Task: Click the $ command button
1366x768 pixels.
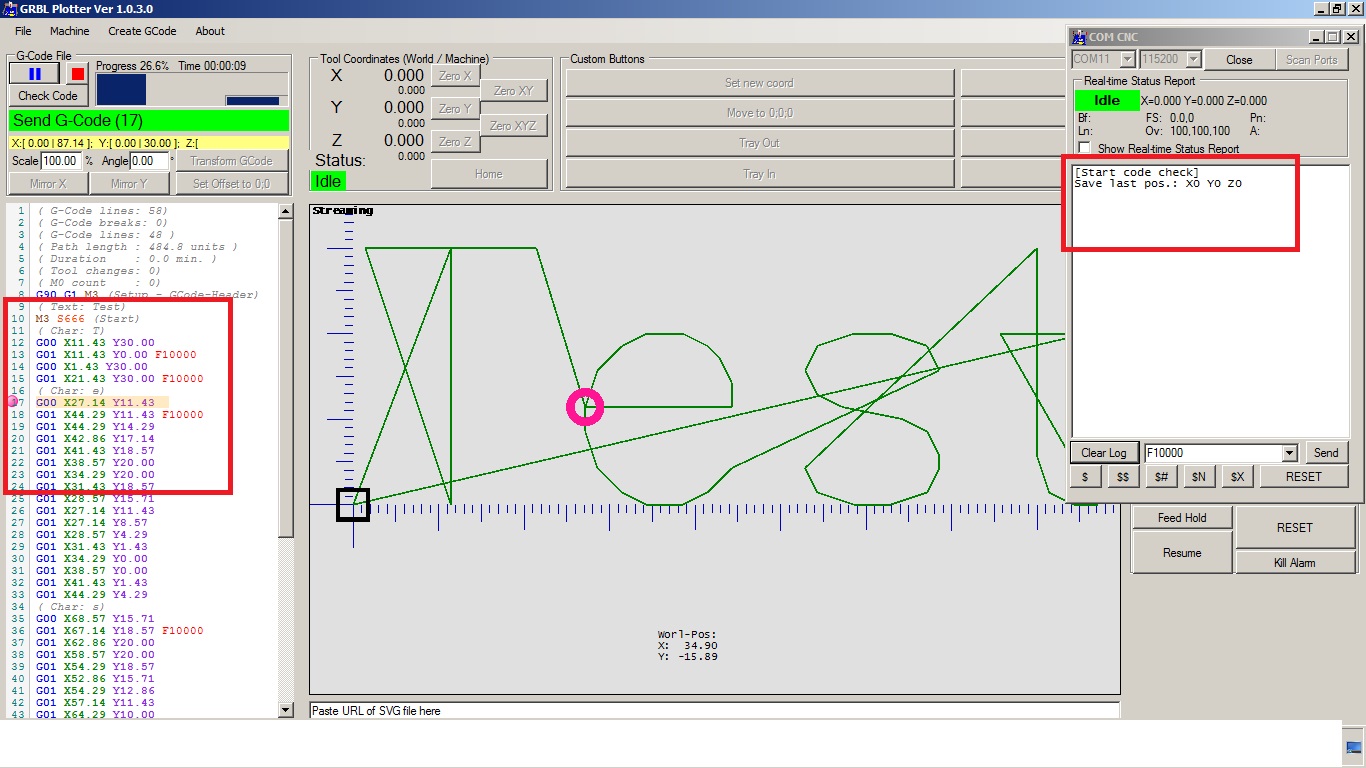Action: click(x=1086, y=477)
